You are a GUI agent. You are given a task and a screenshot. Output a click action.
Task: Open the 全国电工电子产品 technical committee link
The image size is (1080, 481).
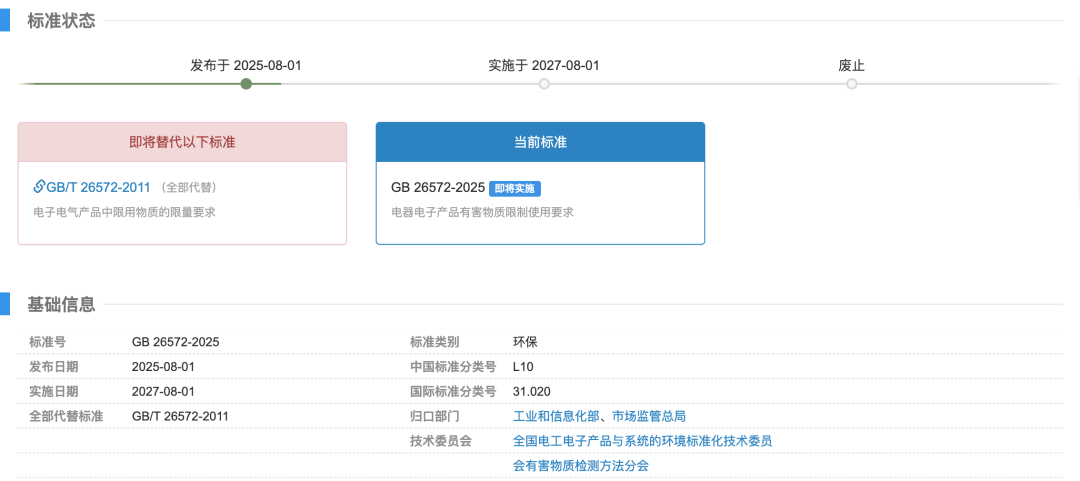(642, 441)
